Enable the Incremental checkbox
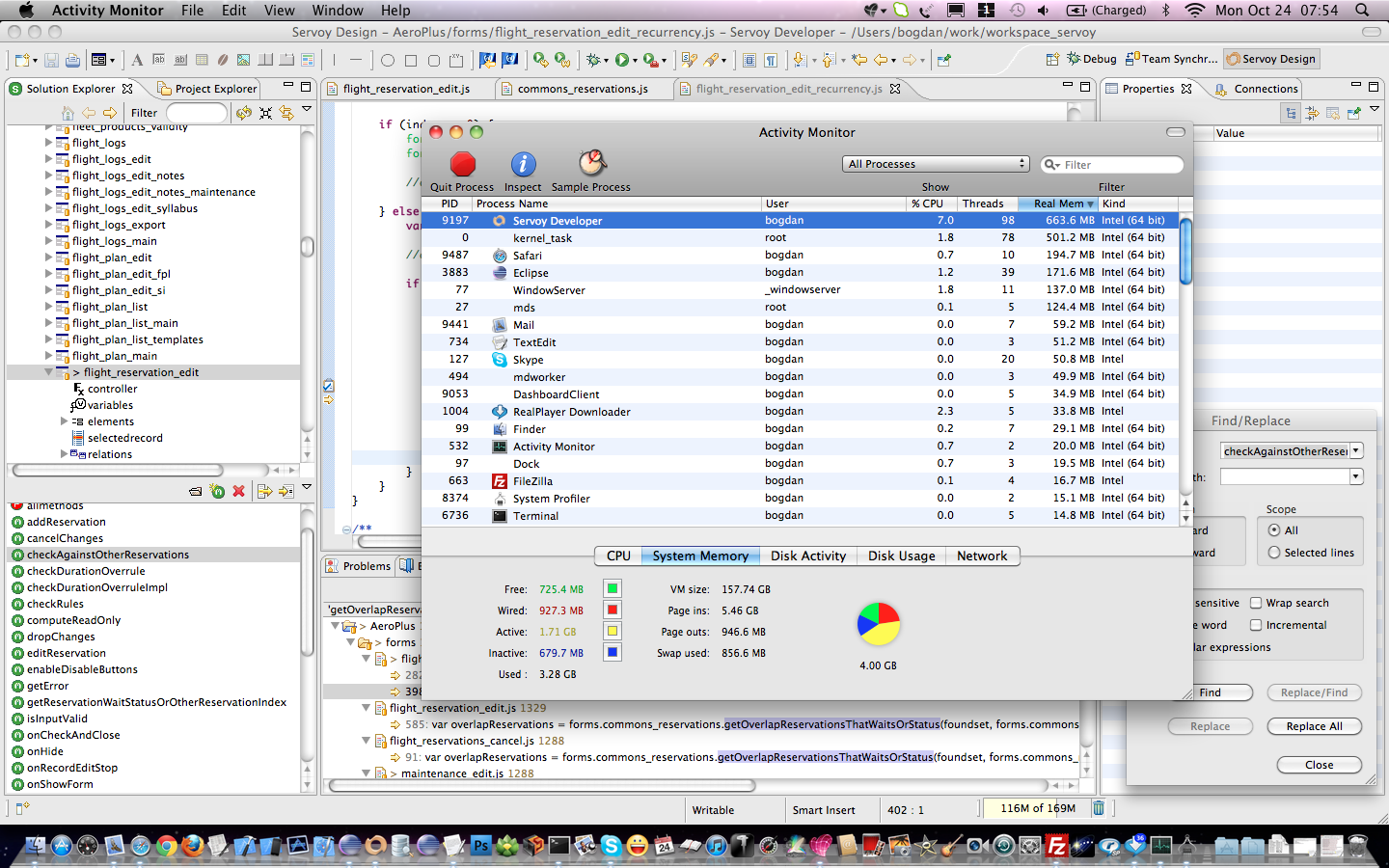1389x868 pixels. click(x=1256, y=625)
